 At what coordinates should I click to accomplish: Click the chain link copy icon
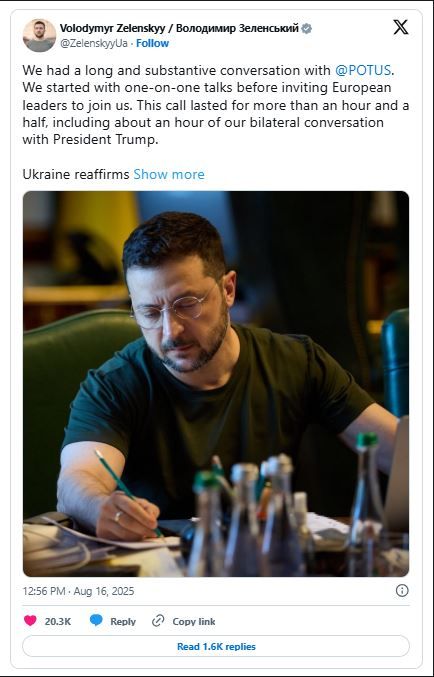[x=158, y=621]
